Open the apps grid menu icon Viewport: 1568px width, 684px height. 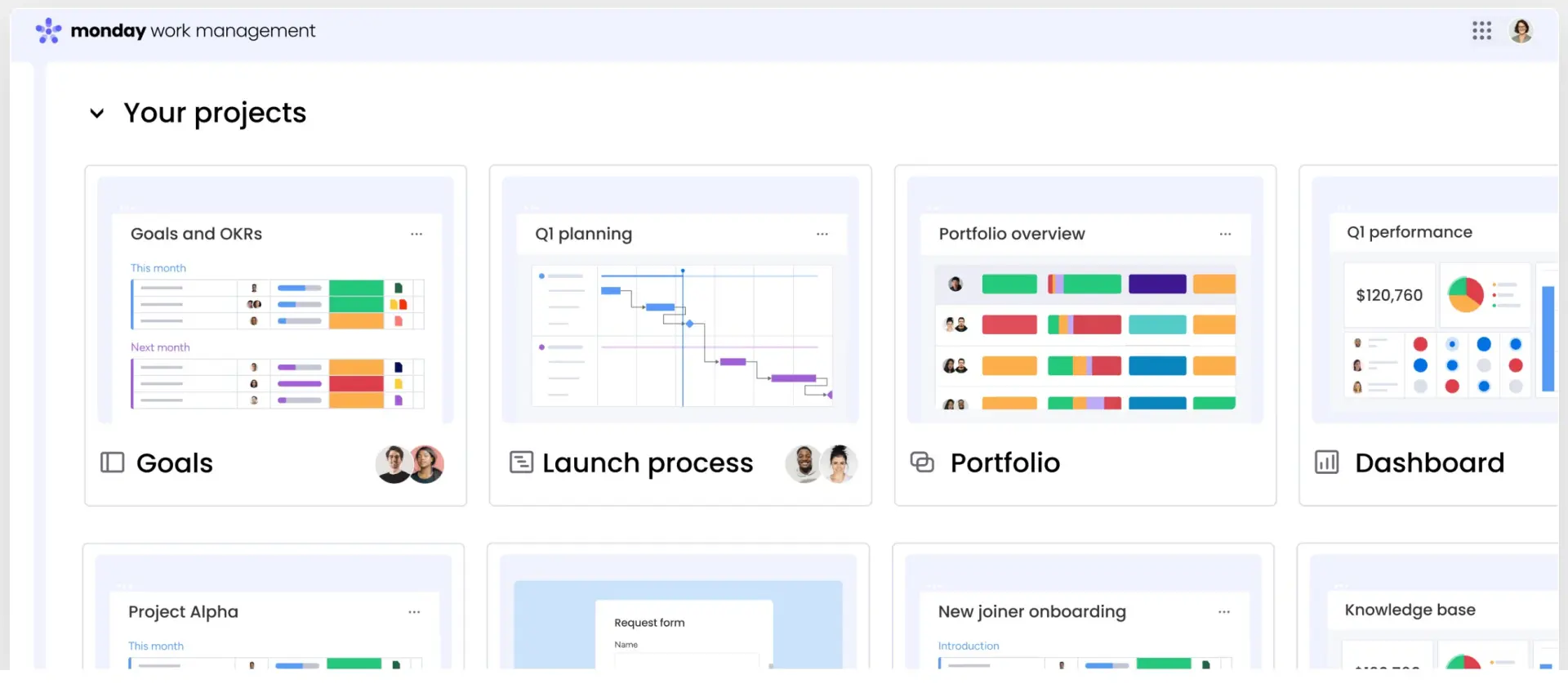point(1481,31)
